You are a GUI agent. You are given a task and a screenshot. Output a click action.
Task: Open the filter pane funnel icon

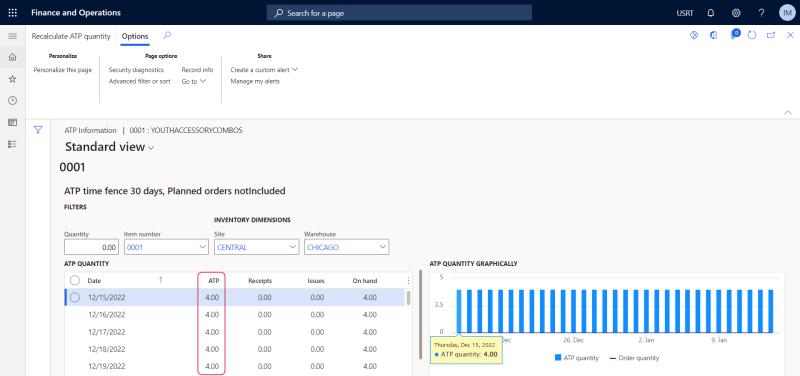(38, 130)
